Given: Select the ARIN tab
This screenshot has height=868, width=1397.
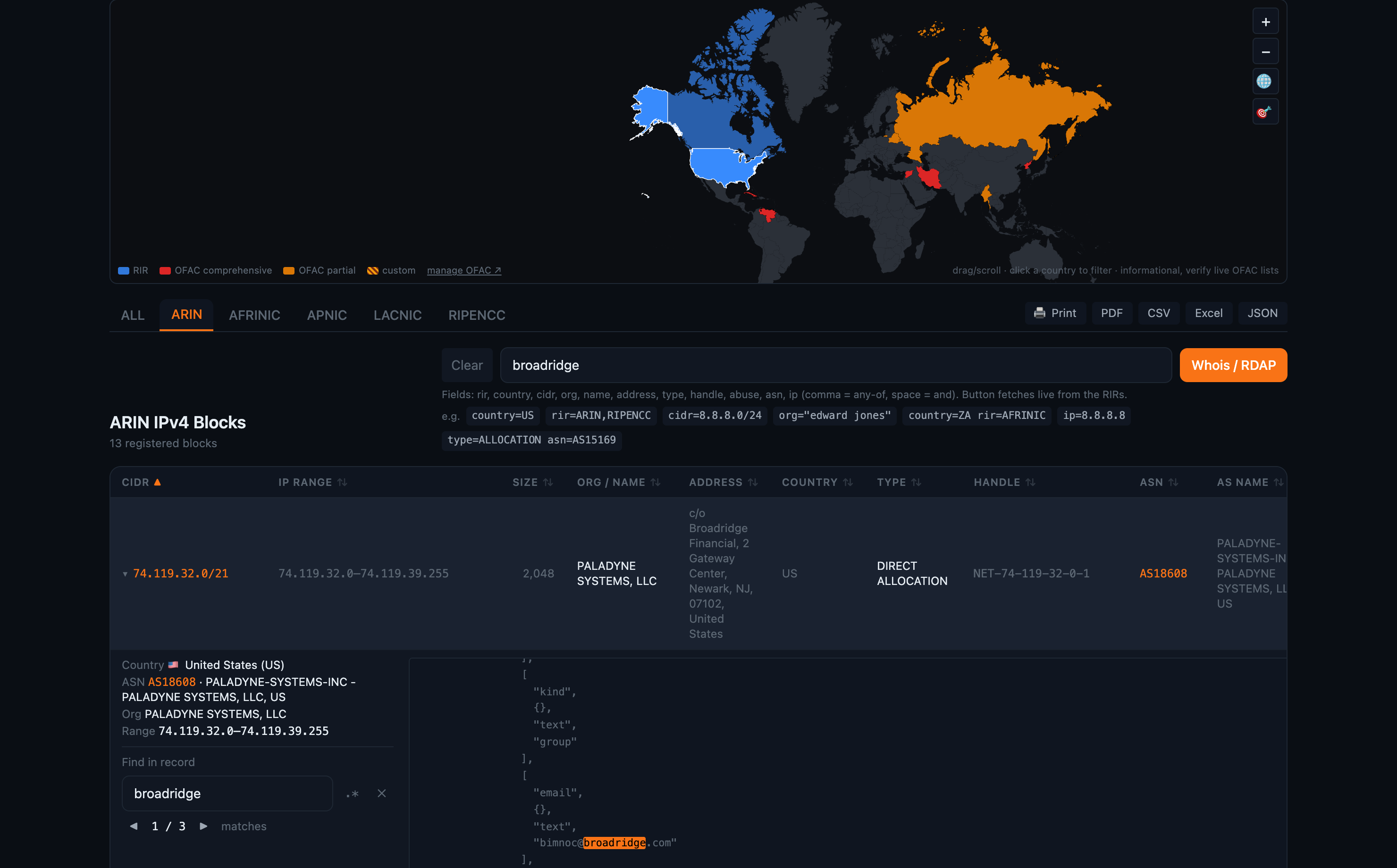Looking at the screenshot, I should (186, 315).
